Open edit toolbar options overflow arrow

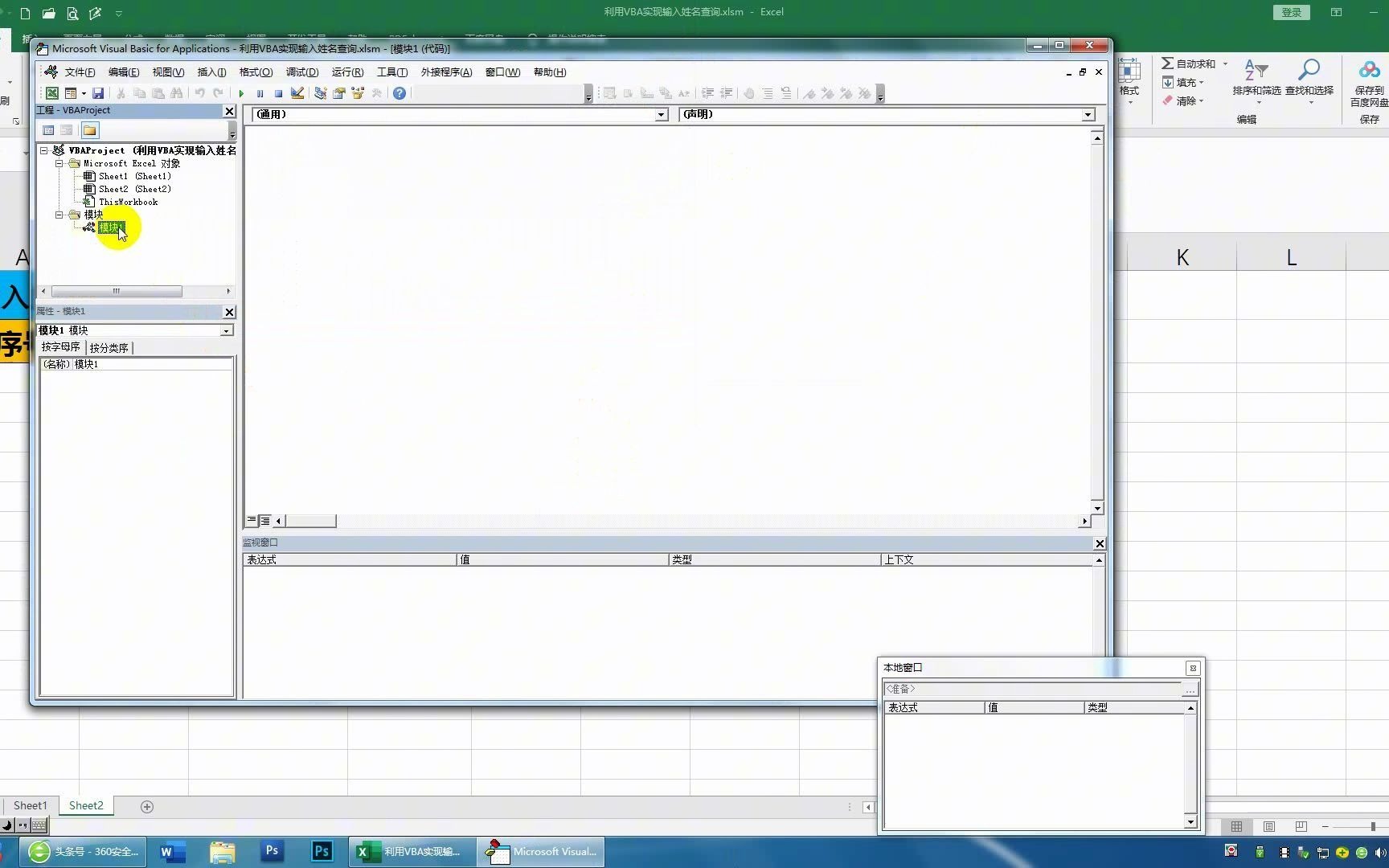pos(880,95)
